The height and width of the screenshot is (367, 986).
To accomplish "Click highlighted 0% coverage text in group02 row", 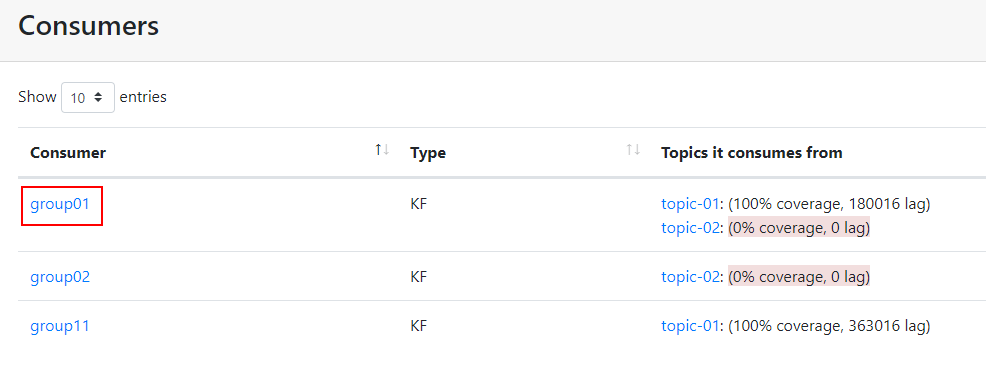I will 799,277.
